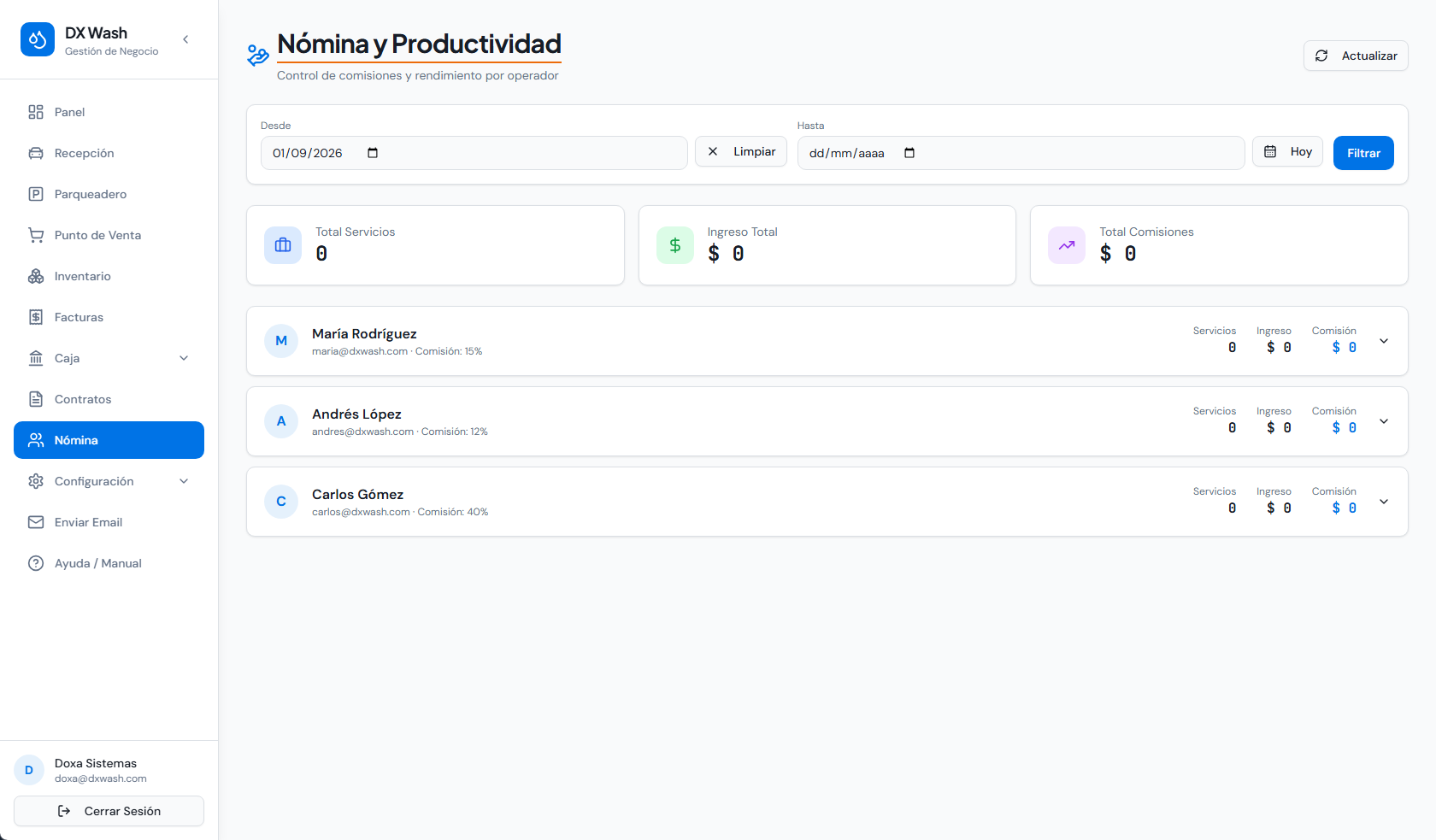Expand Andrés López details chevron

click(1384, 421)
